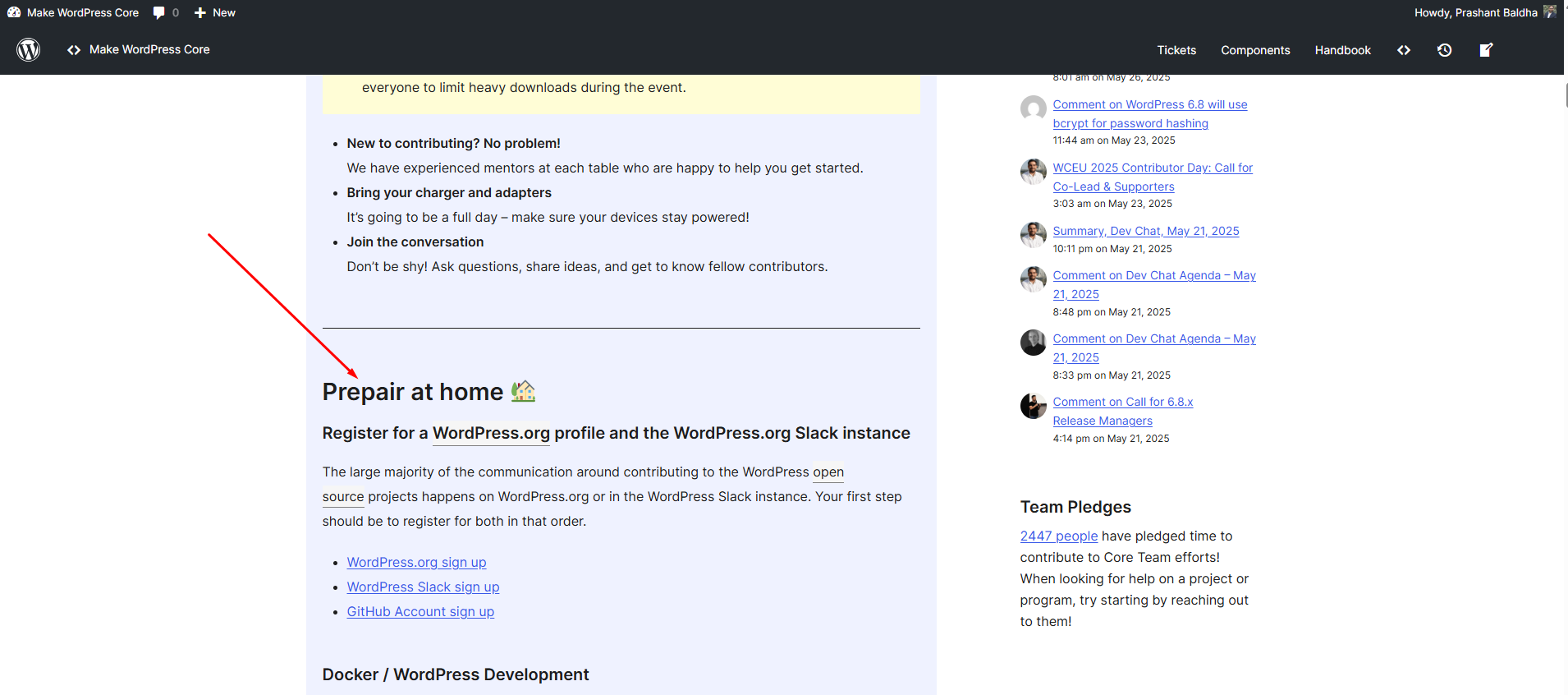The image size is (1568, 695).
Task: Click the Docker / WordPress Development heading
Action: click(x=456, y=674)
